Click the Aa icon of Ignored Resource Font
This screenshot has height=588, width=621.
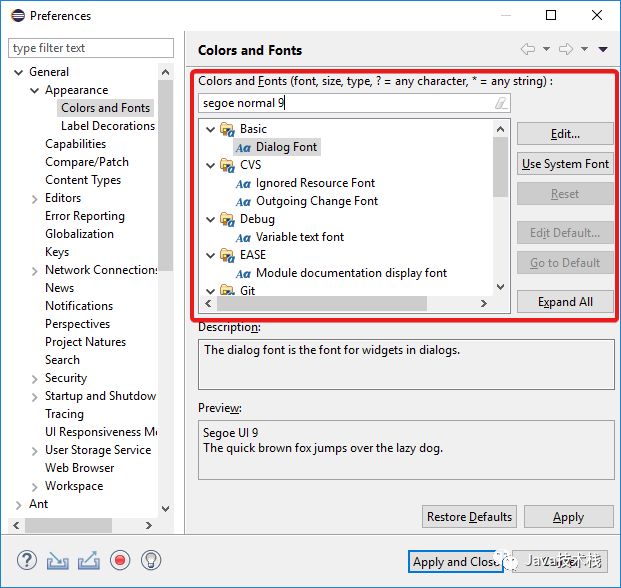click(243, 184)
